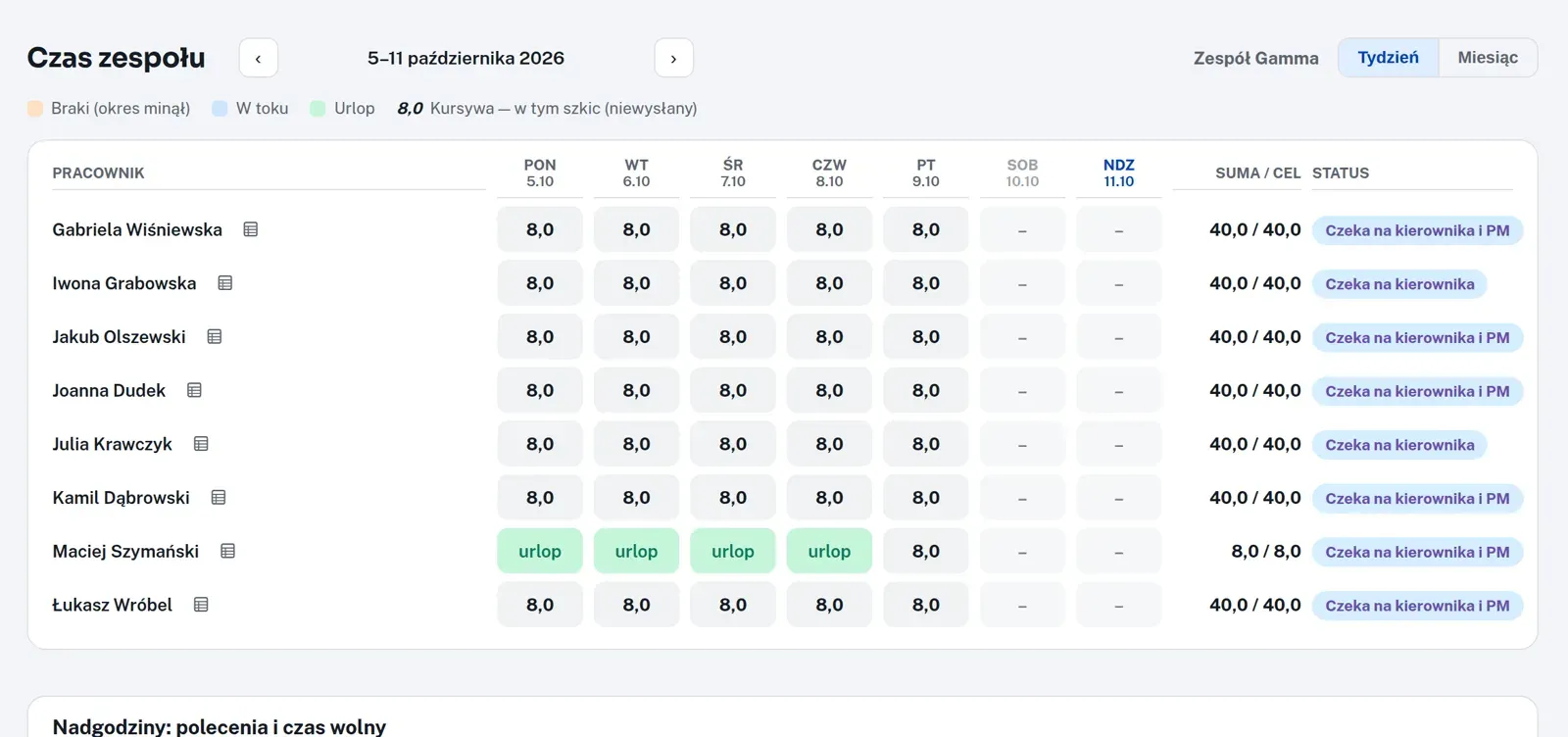This screenshot has width=1568, height=737.
Task: Click the orange Braki legend swatch
Action: (x=35, y=109)
